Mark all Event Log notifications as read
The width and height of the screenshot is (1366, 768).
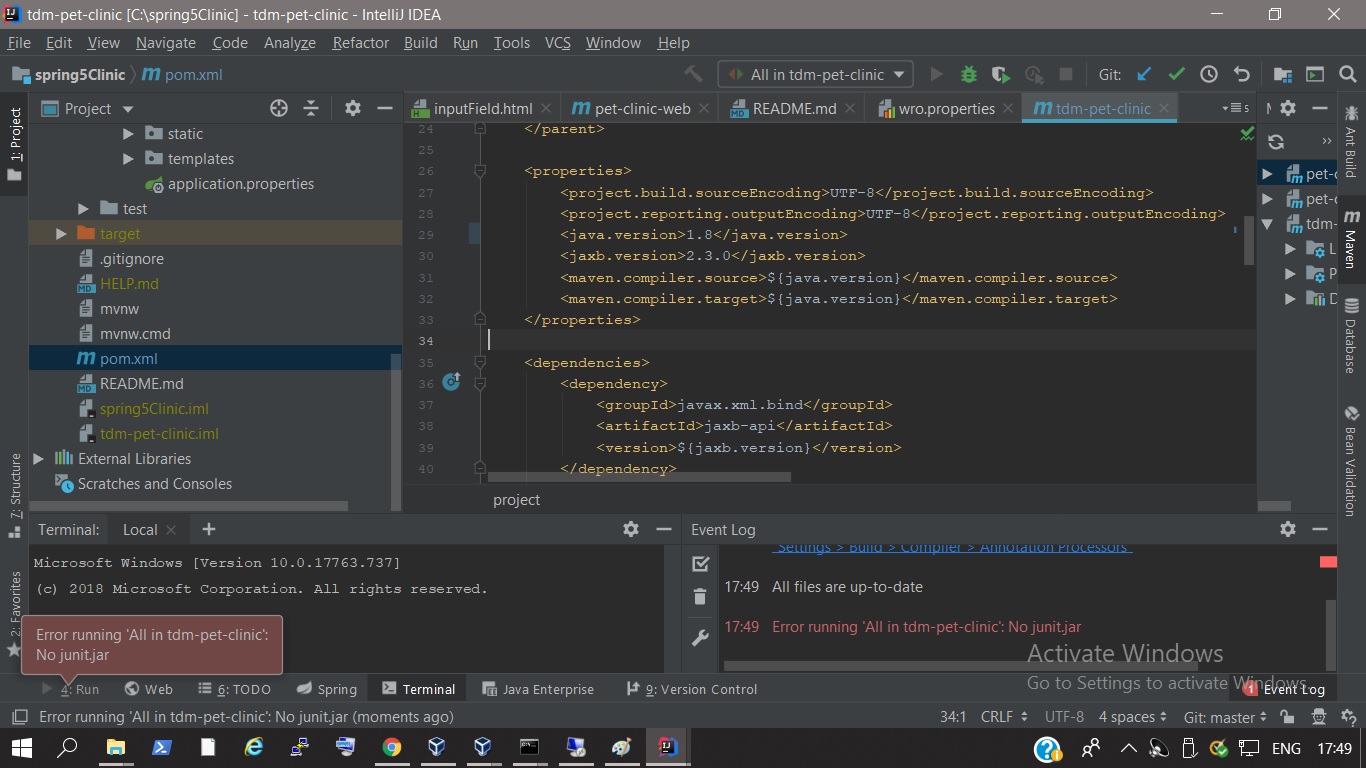[700, 564]
